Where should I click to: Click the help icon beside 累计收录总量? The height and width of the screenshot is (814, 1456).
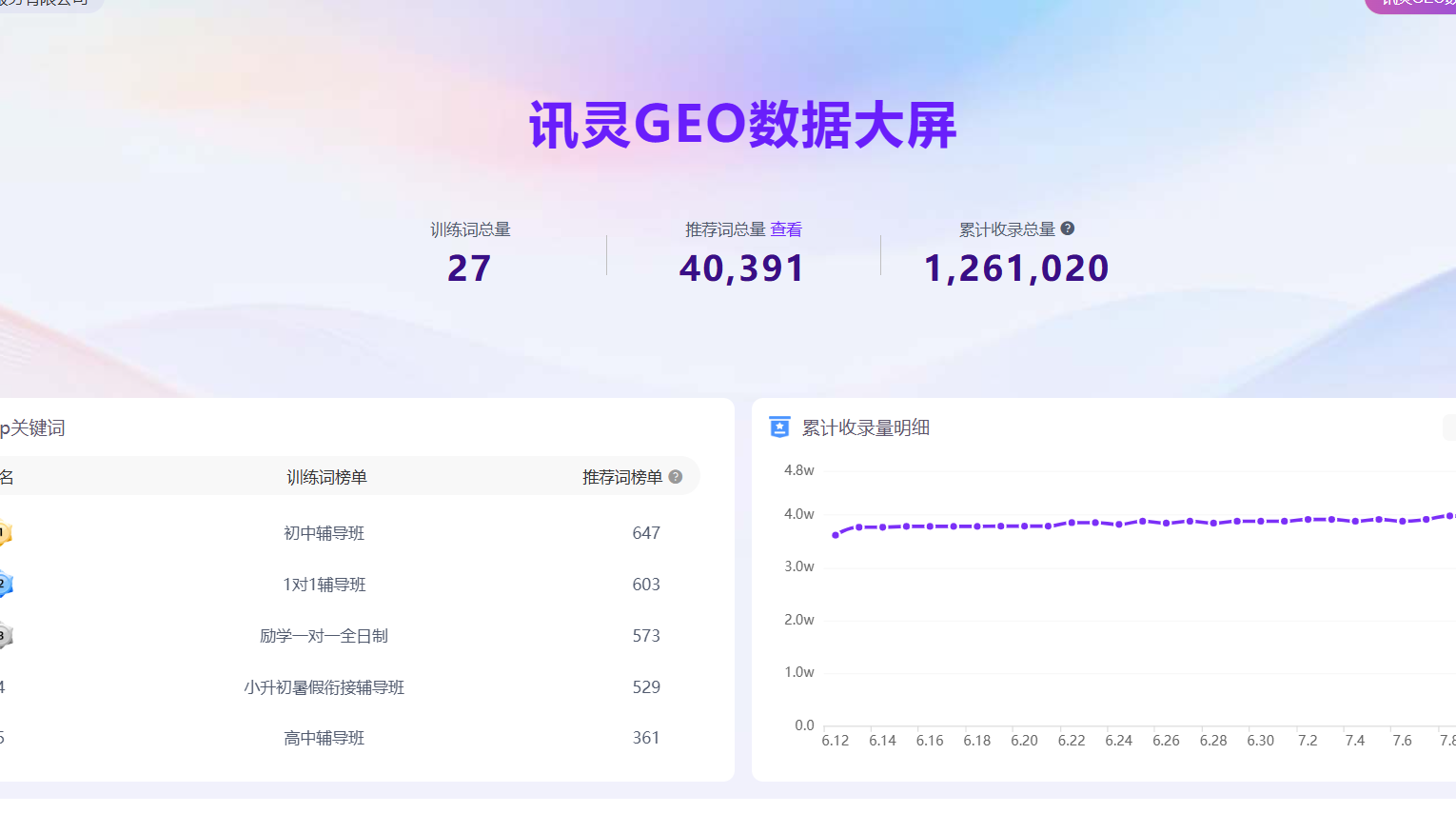point(1068,228)
